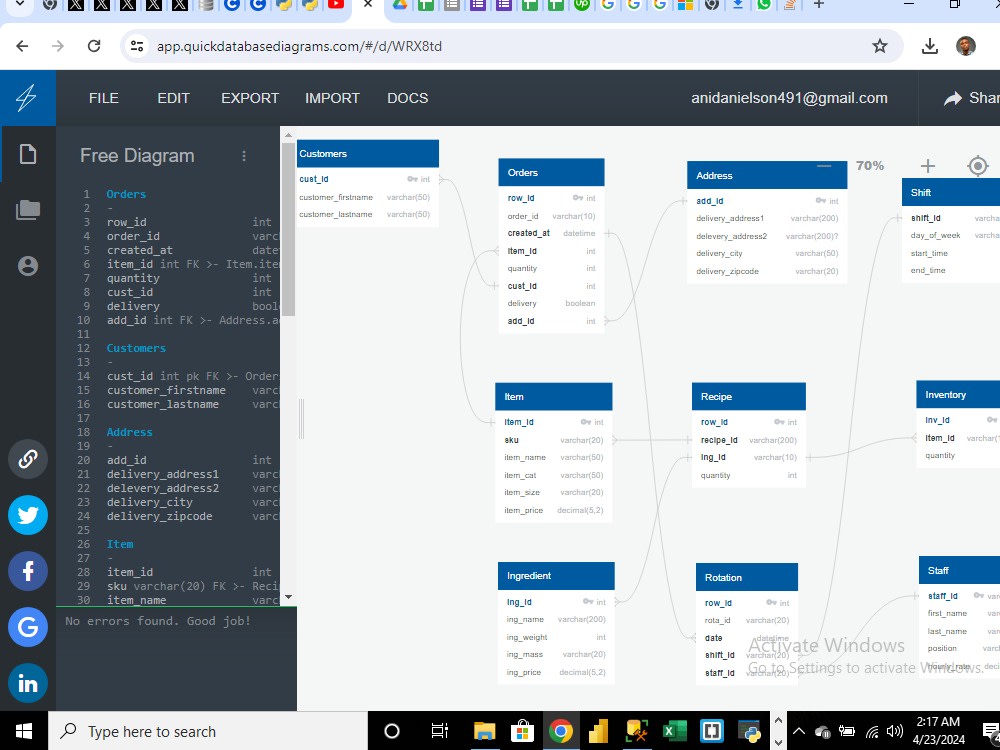Image resolution: width=1000 pixels, height=750 pixels.
Task: Click the 'No errors found. Good job!' message
Action: pyautogui.click(x=158, y=621)
